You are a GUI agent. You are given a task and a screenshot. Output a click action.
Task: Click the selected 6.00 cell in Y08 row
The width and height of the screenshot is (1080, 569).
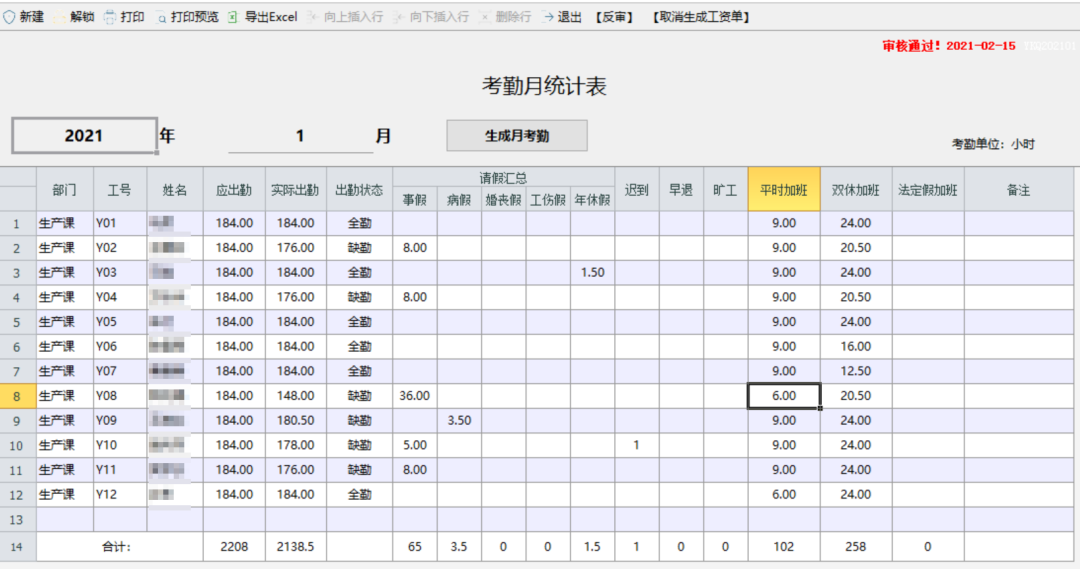click(784, 396)
